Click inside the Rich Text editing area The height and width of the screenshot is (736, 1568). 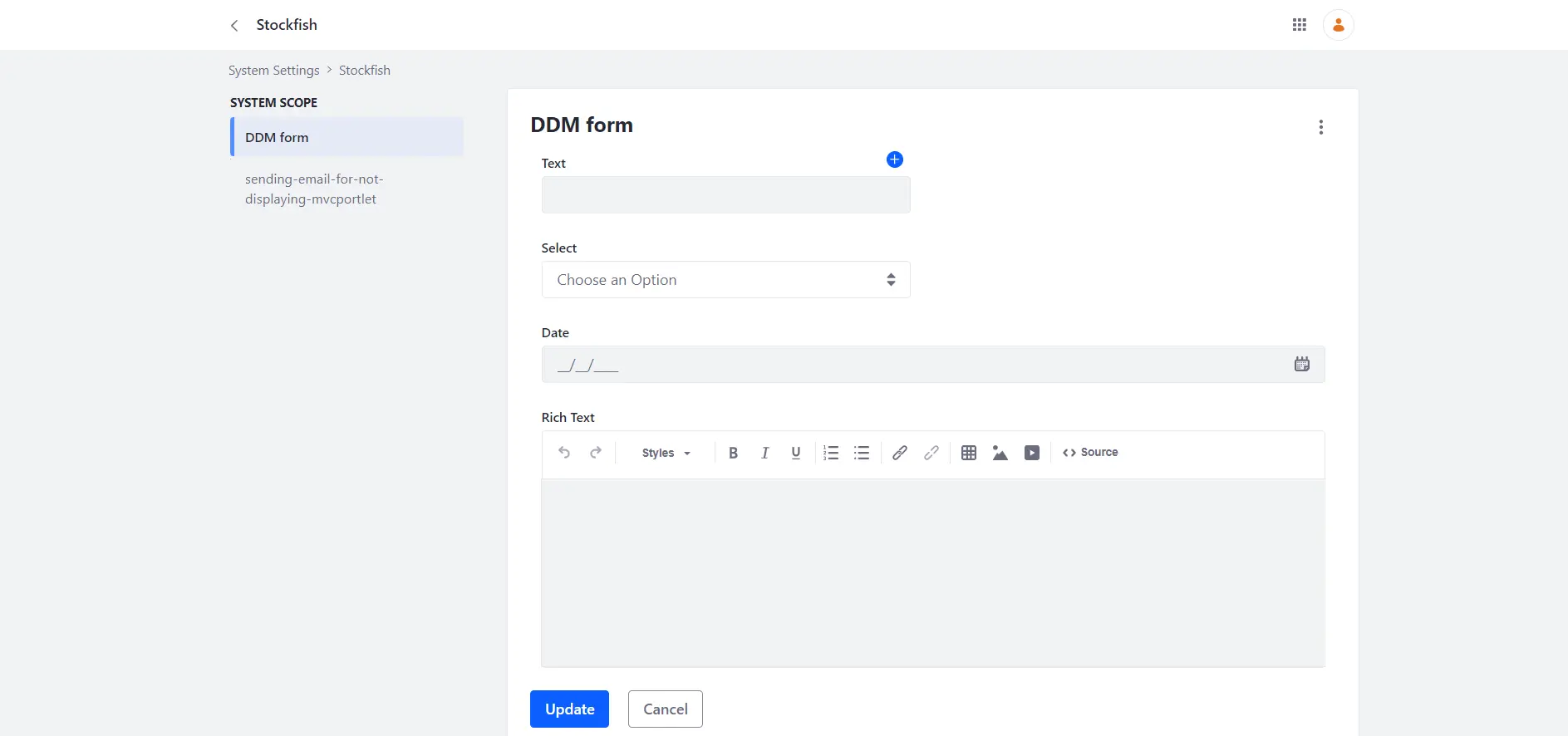click(x=933, y=572)
